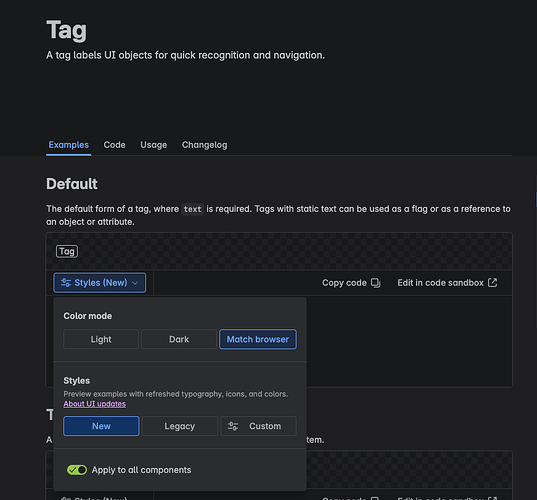The image size is (537, 500).
Task: Select Light color mode
Action: [101, 339]
